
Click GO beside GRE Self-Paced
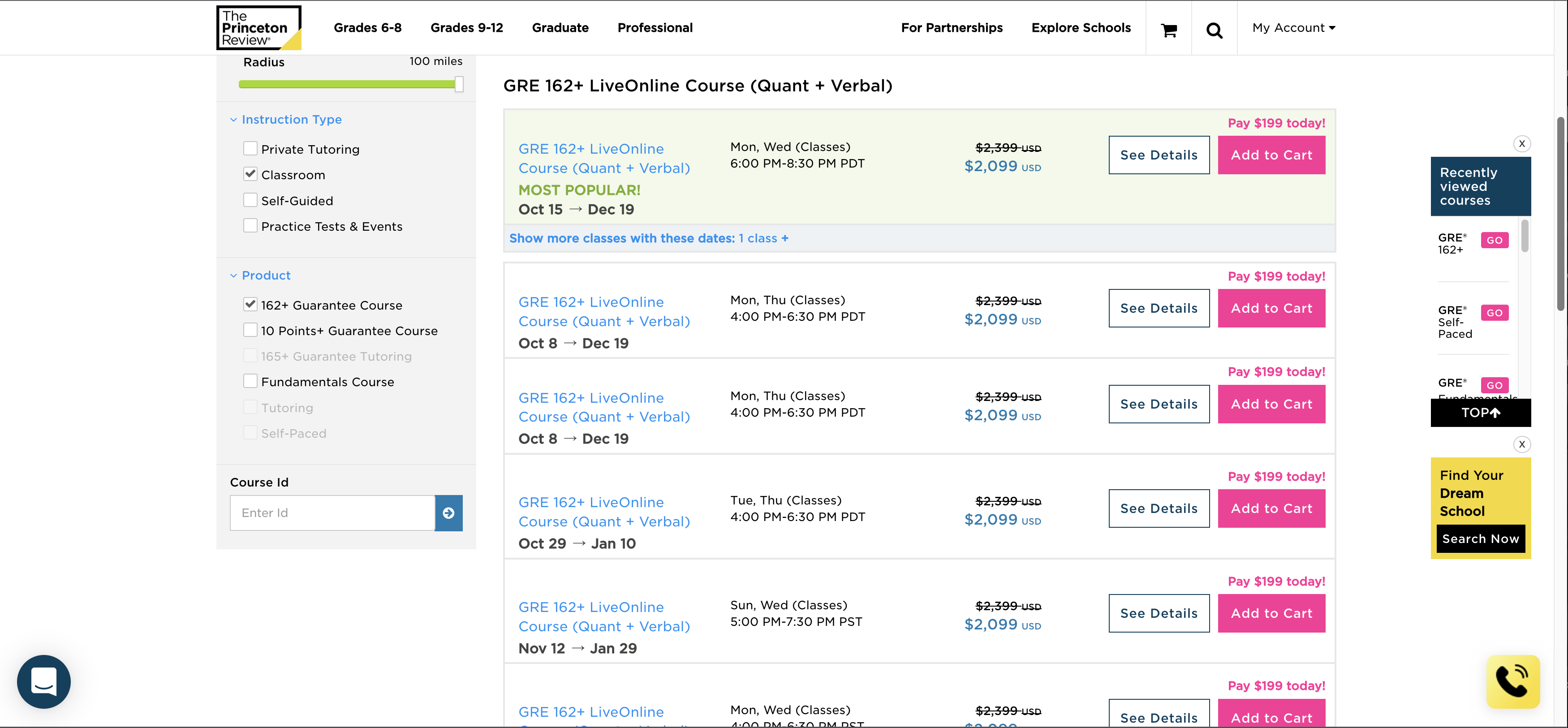click(x=1495, y=313)
